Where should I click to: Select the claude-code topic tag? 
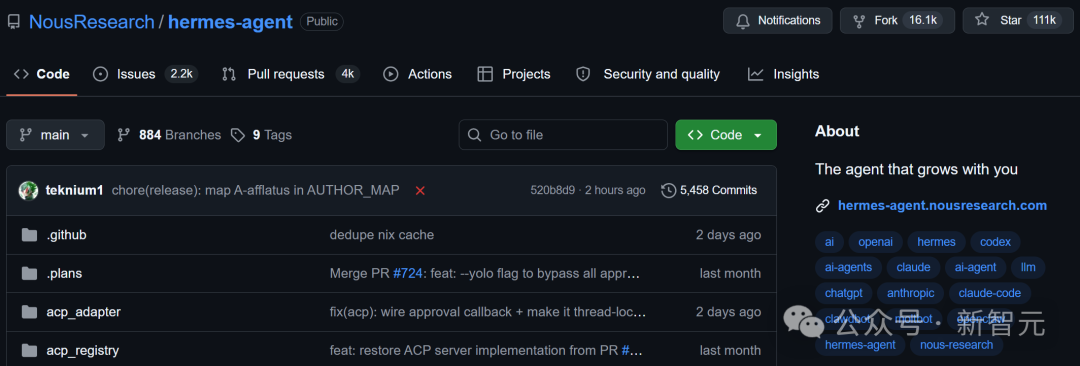point(990,293)
